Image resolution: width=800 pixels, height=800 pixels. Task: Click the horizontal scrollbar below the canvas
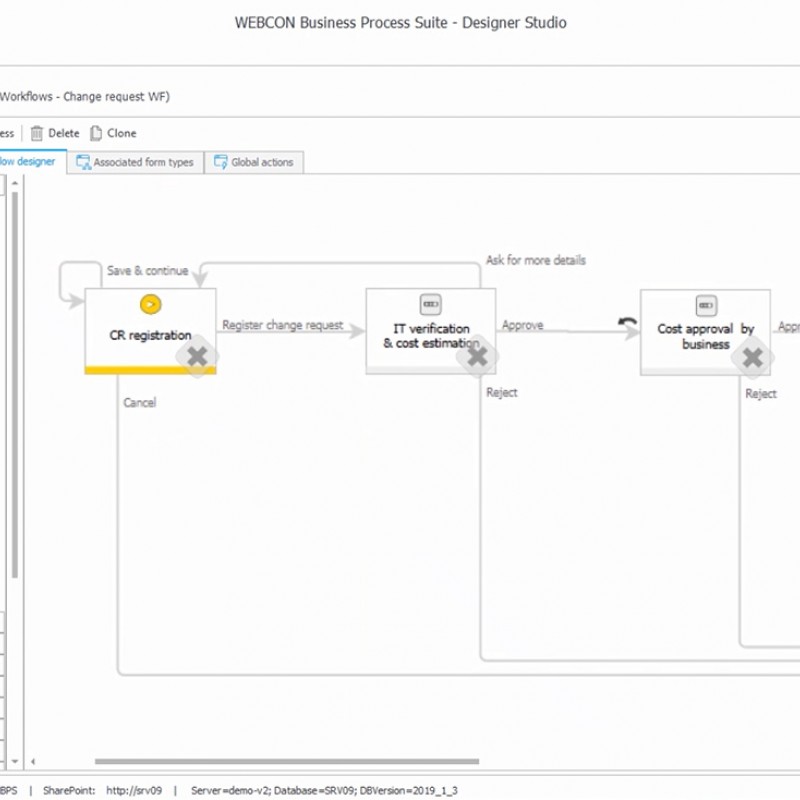point(242,762)
